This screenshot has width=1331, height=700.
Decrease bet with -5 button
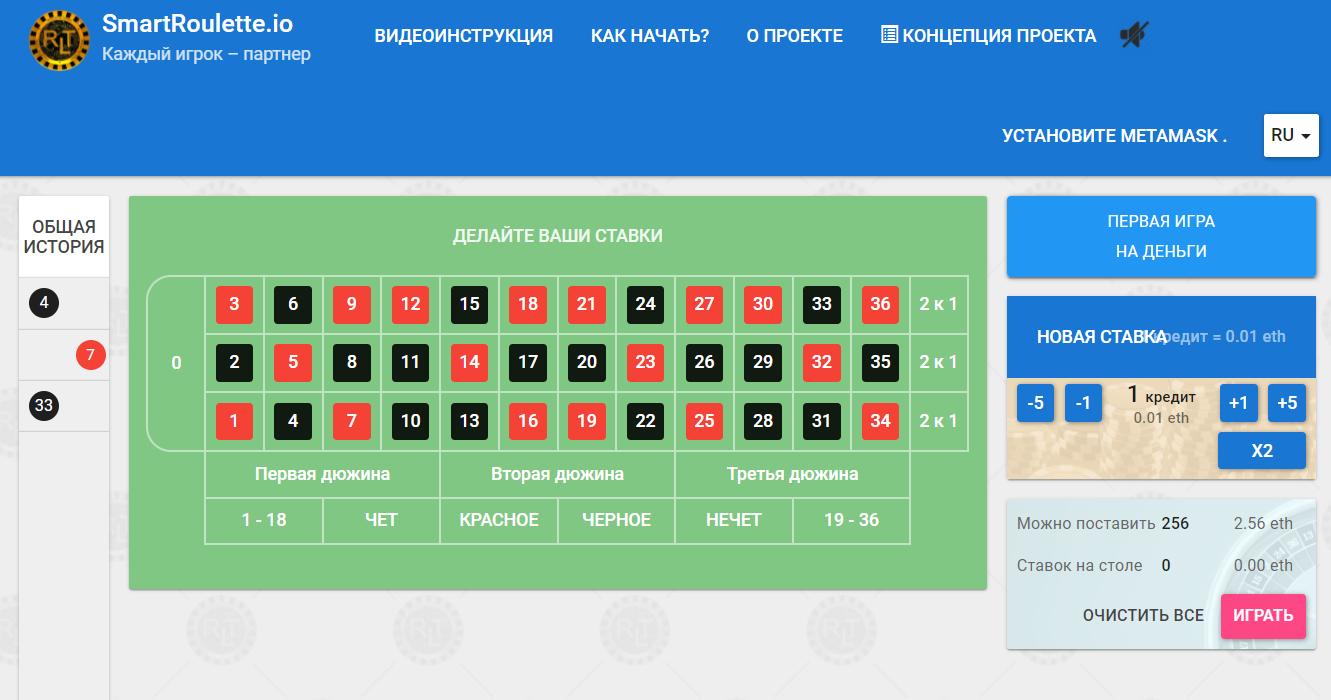point(1035,403)
